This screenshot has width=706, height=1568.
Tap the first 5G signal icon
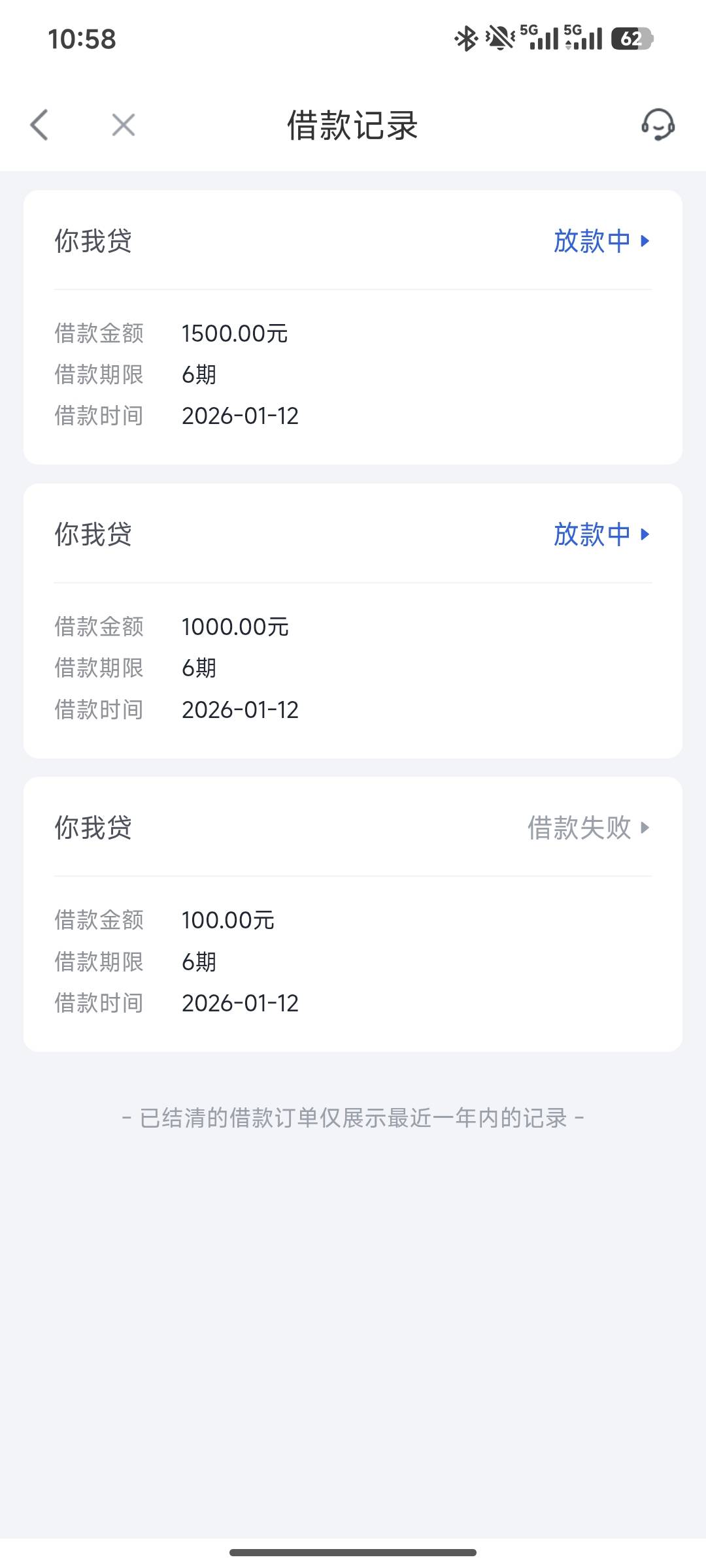[x=540, y=38]
